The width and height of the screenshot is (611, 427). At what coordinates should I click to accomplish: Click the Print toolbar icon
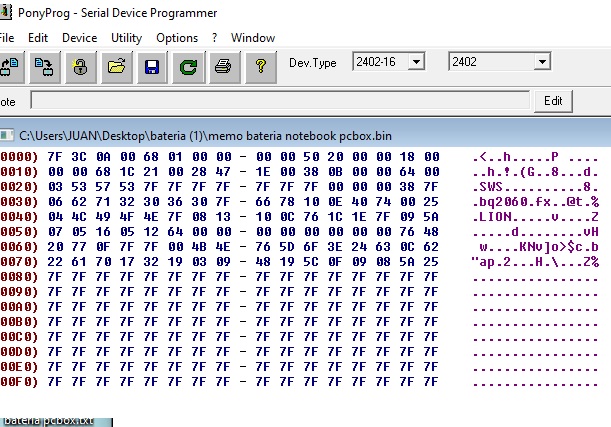pos(224,67)
